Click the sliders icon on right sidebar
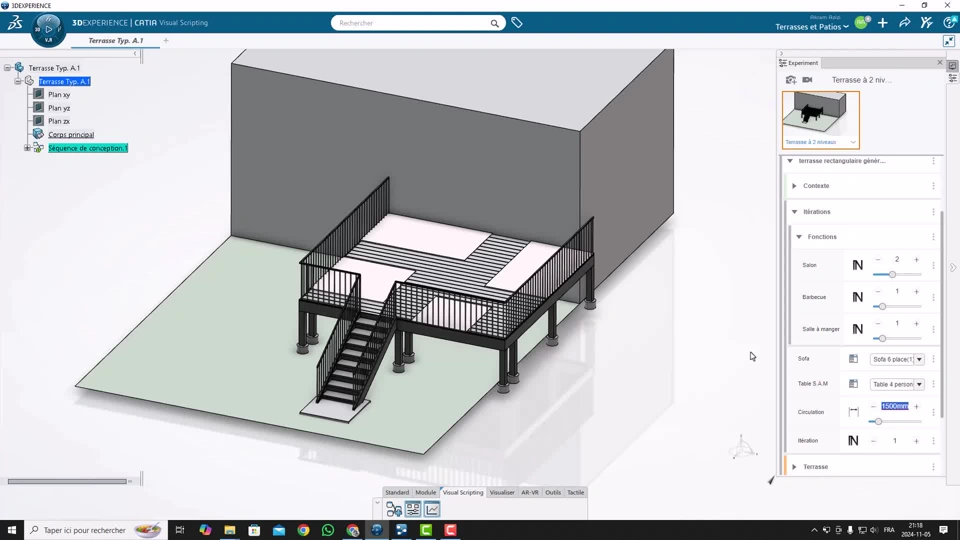Screen dimensions: 960x540 [953, 78]
